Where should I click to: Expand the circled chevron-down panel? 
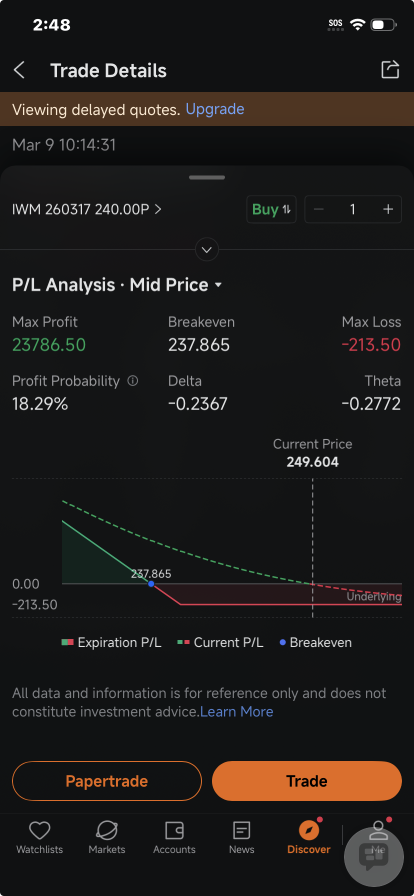tap(207, 250)
